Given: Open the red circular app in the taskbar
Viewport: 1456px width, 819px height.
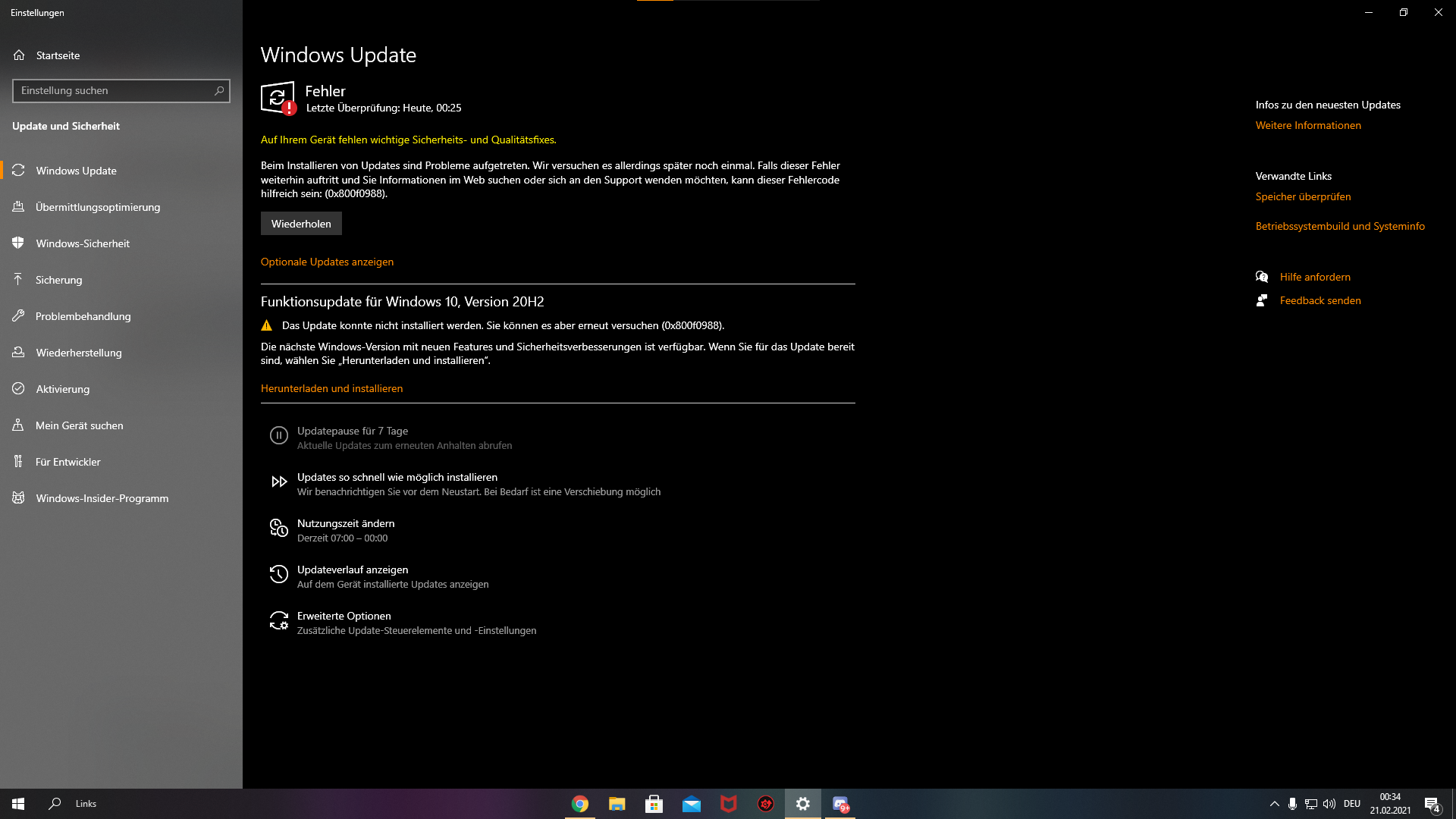Looking at the screenshot, I should point(766,804).
